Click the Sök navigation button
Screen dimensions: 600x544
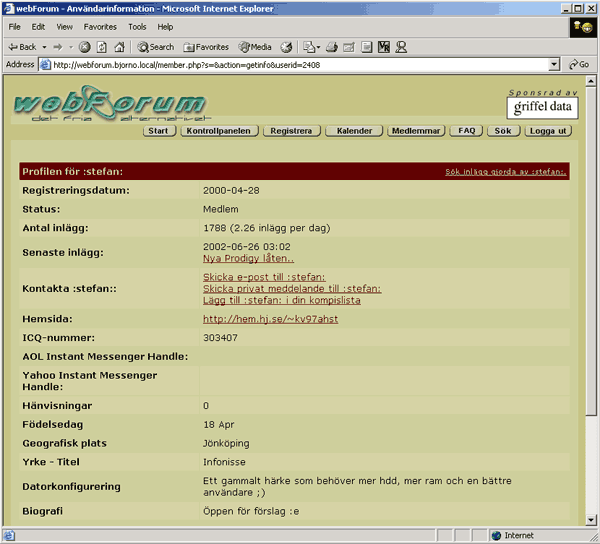click(503, 131)
